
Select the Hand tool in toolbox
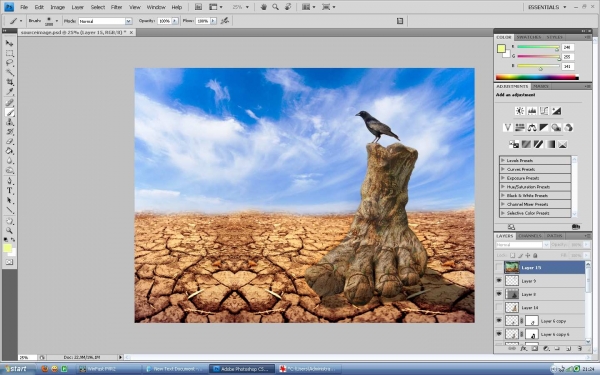(9, 221)
